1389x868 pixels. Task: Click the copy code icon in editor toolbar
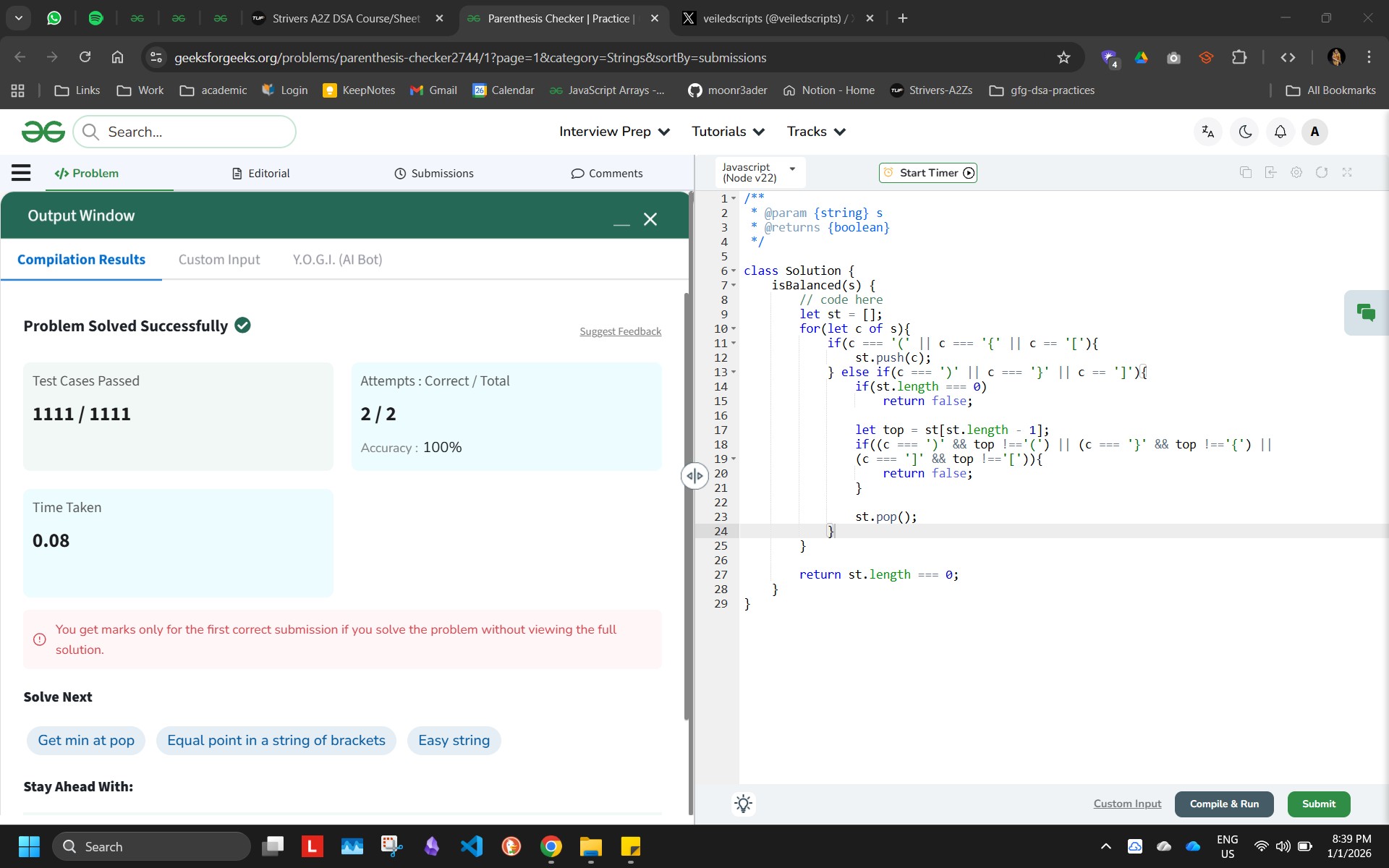point(1245,172)
